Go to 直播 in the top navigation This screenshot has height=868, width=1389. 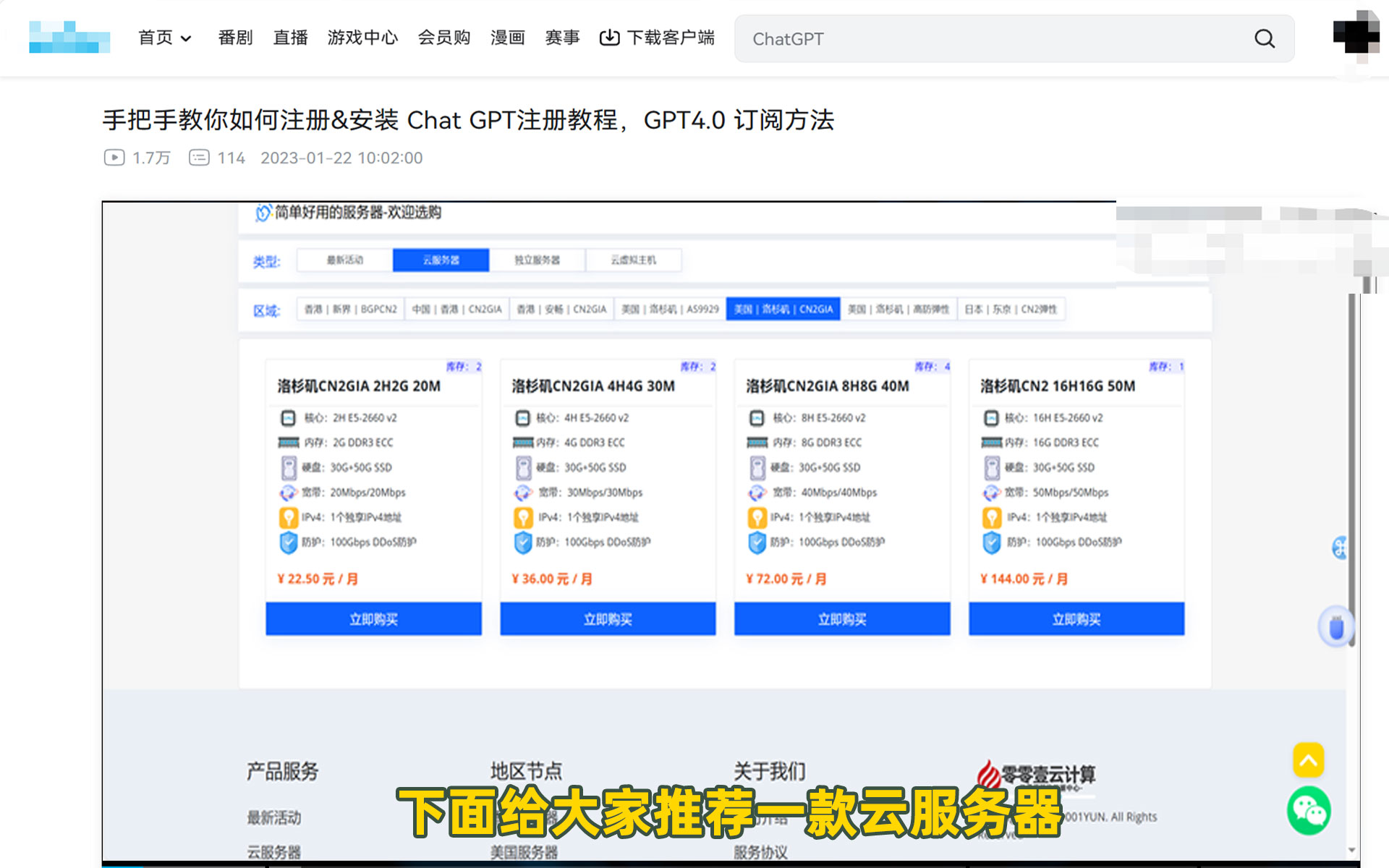click(x=290, y=38)
